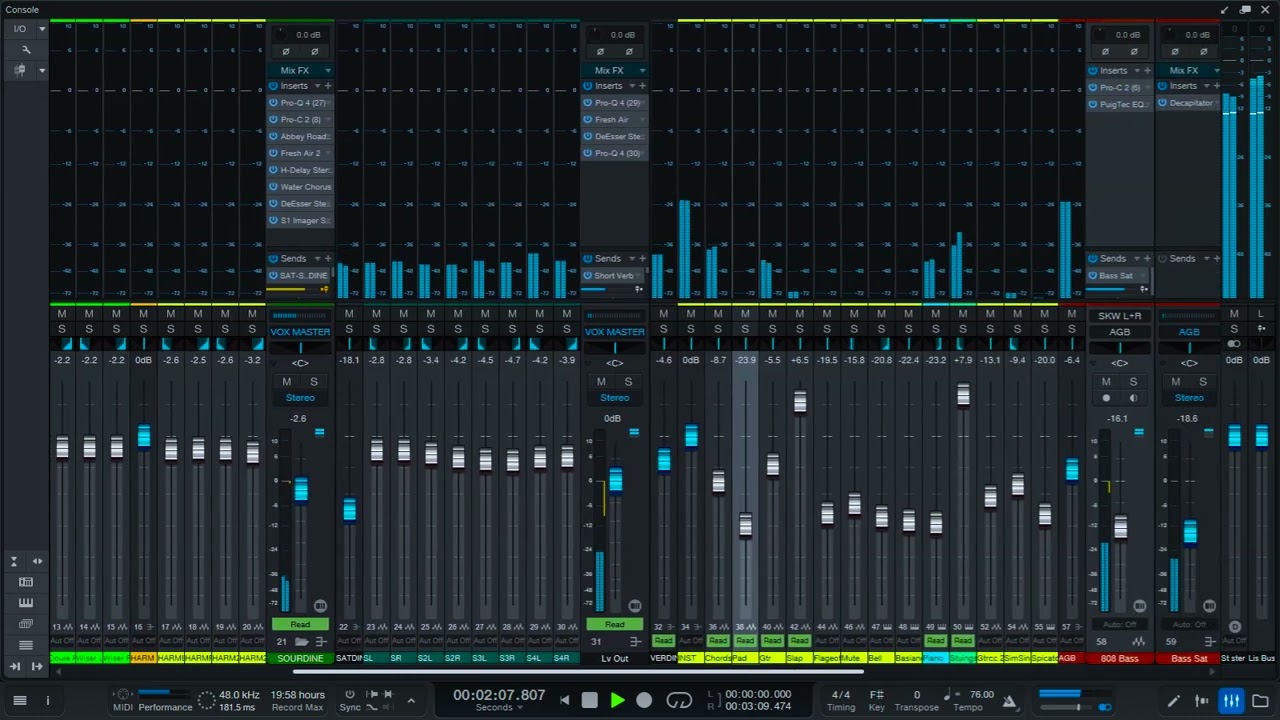The image size is (1280, 720).
Task: Click the Lv Out Read automation button
Action: point(614,625)
